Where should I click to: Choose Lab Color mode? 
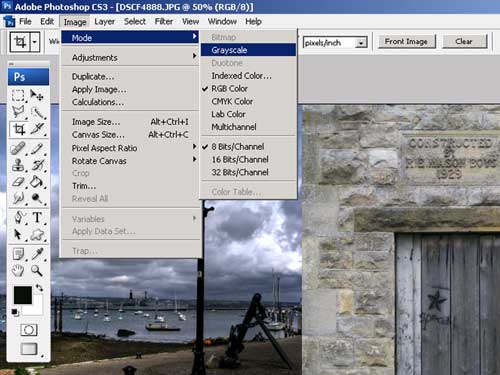tap(248, 114)
